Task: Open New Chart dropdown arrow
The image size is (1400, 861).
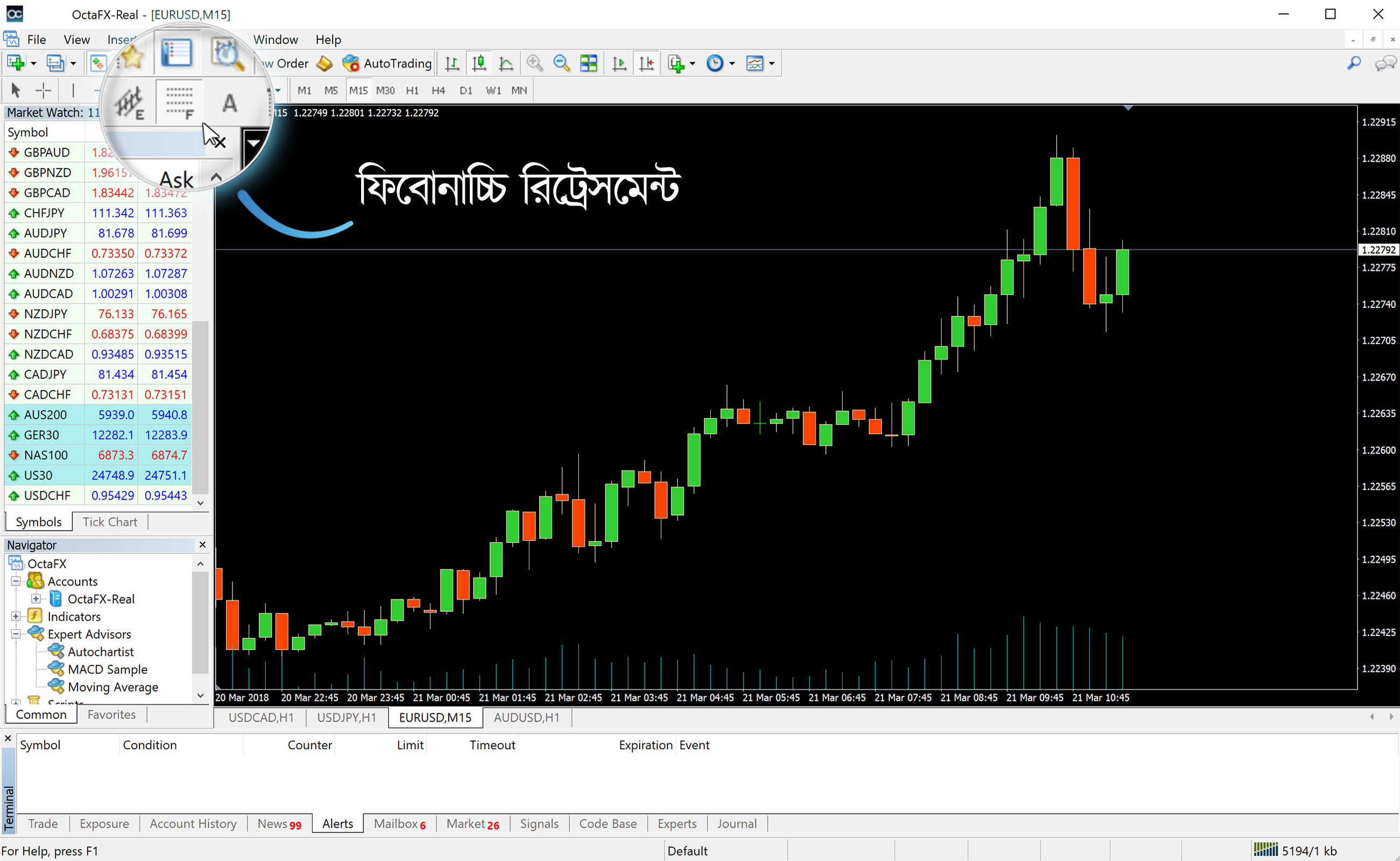Action: (33, 63)
